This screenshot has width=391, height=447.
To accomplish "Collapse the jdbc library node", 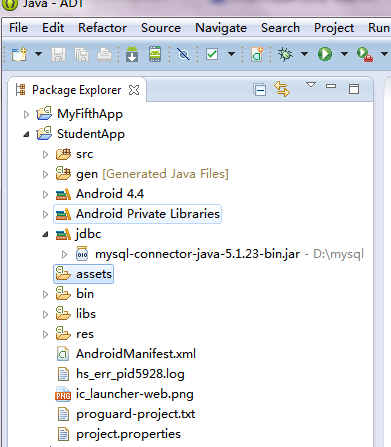I will (x=45, y=235).
